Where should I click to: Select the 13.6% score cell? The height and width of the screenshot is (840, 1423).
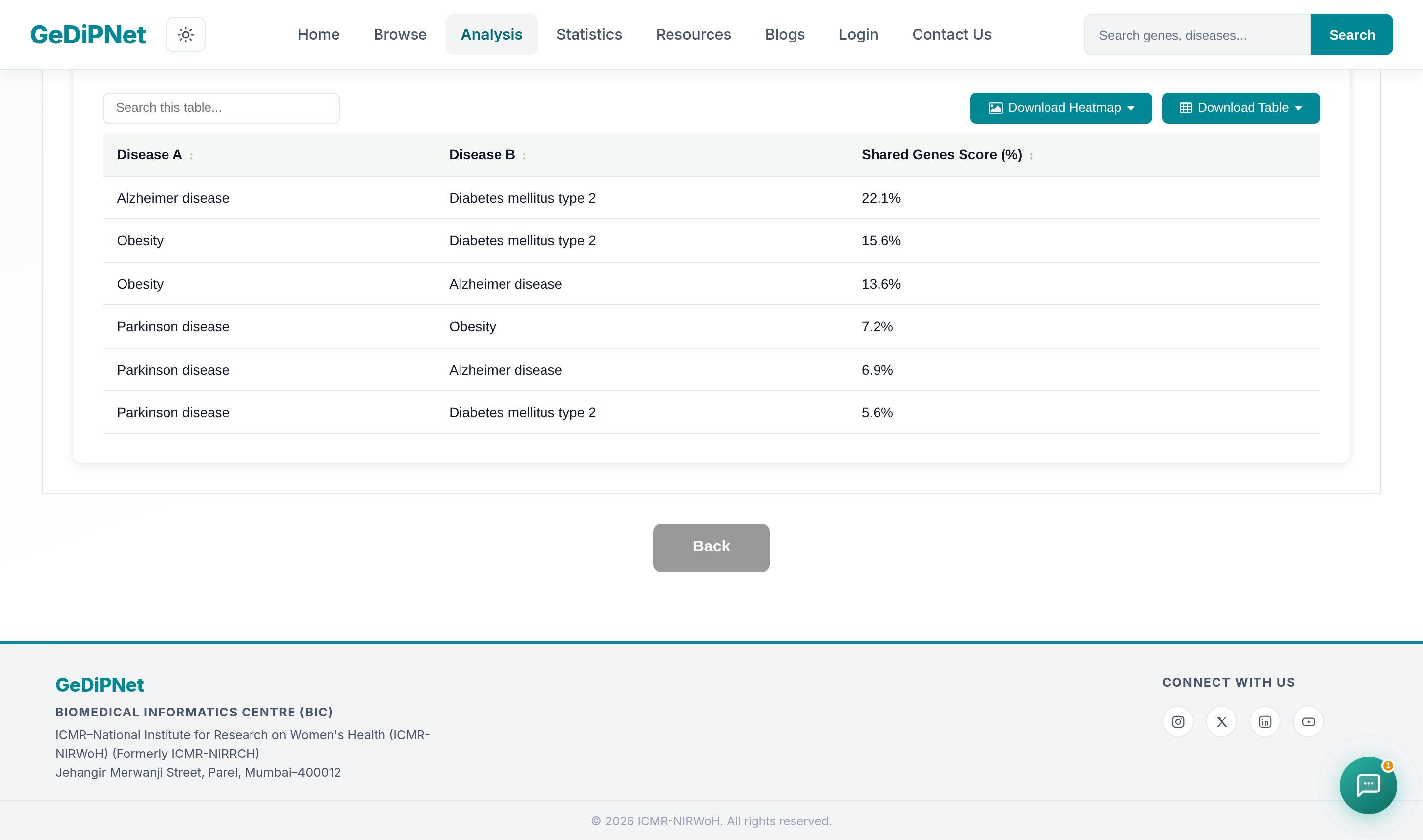click(x=881, y=284)
